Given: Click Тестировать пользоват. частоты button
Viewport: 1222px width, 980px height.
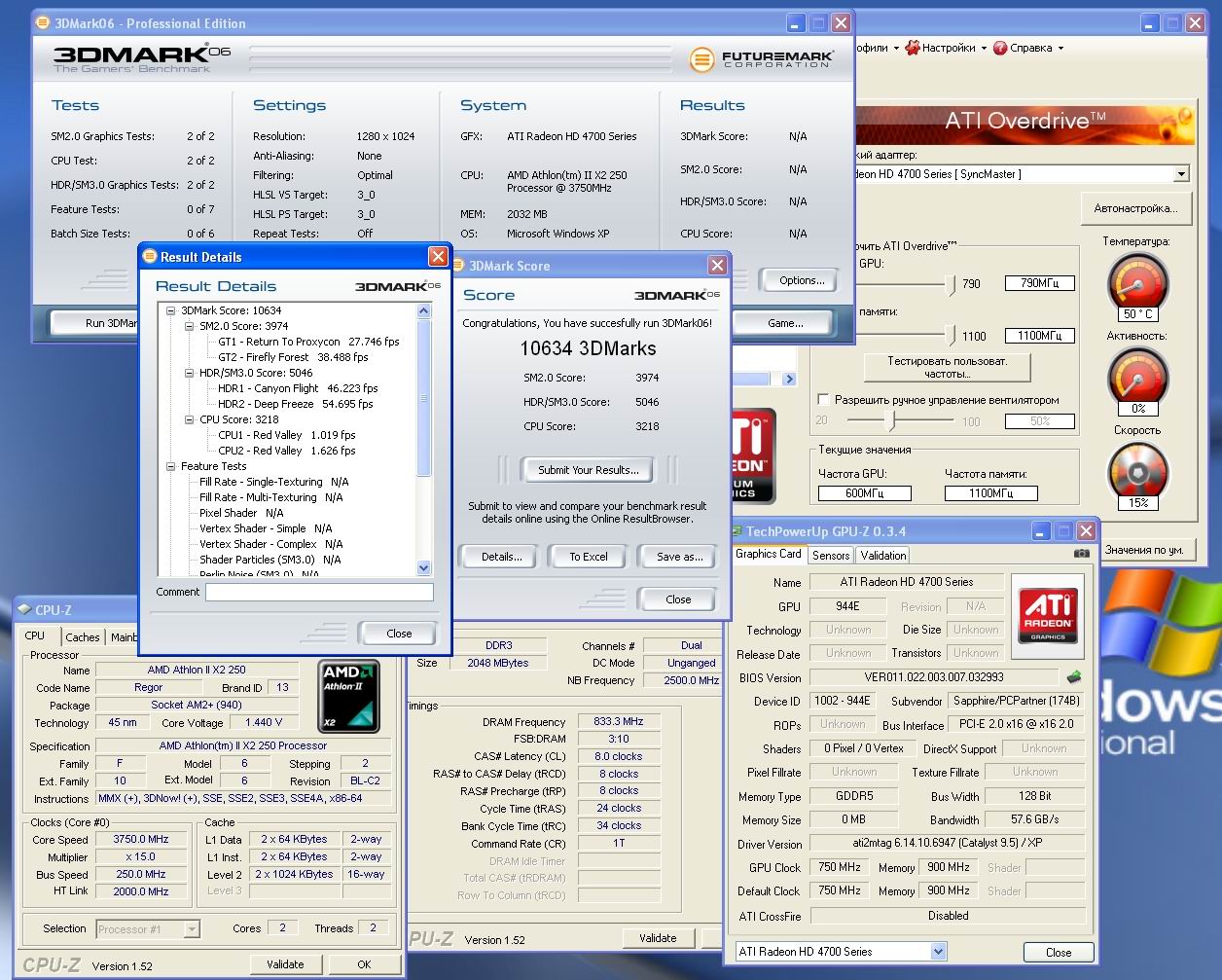Looking at the screenshot, I should tap(947, 367).
